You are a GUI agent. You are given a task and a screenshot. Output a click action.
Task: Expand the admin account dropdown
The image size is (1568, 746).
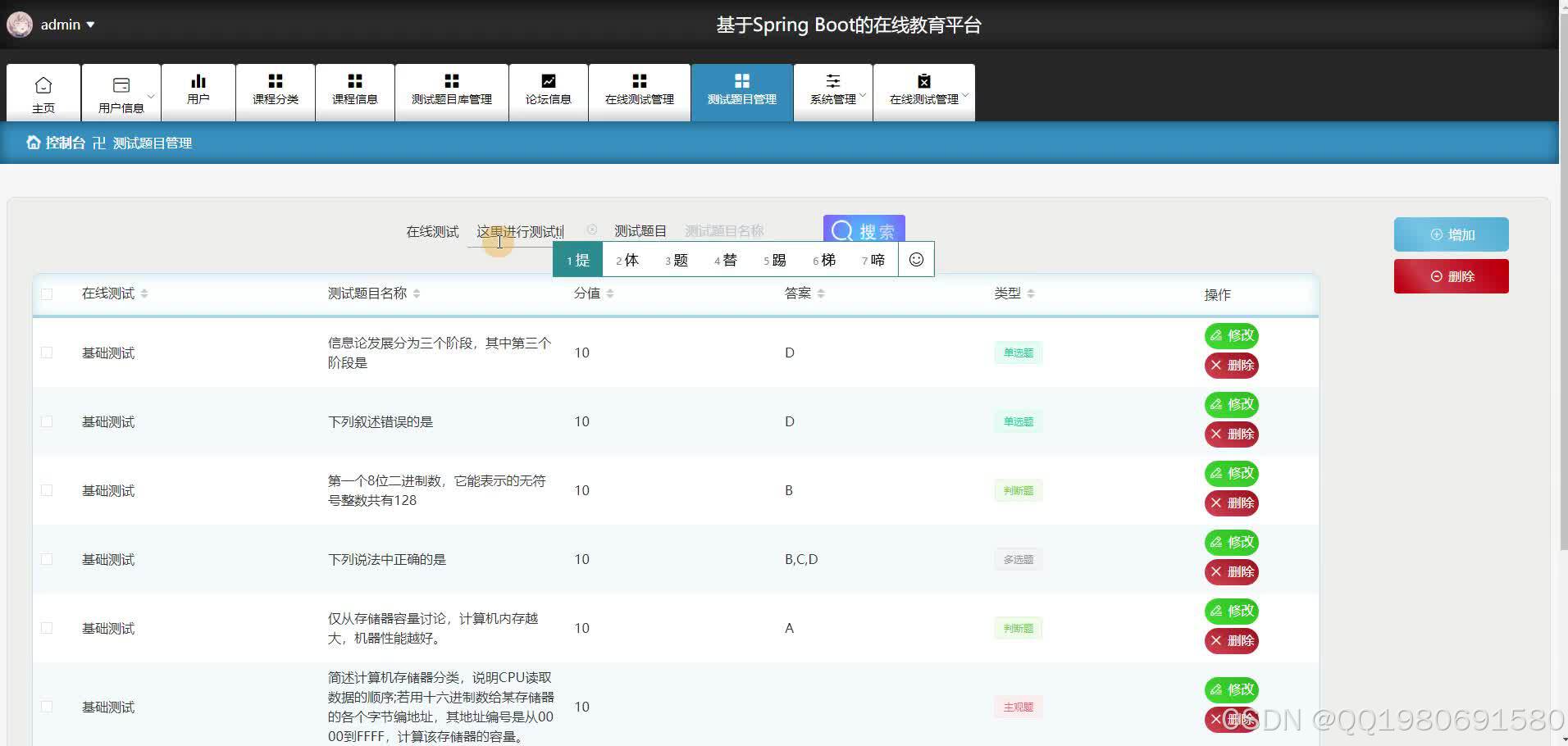[x=91, y=24]
